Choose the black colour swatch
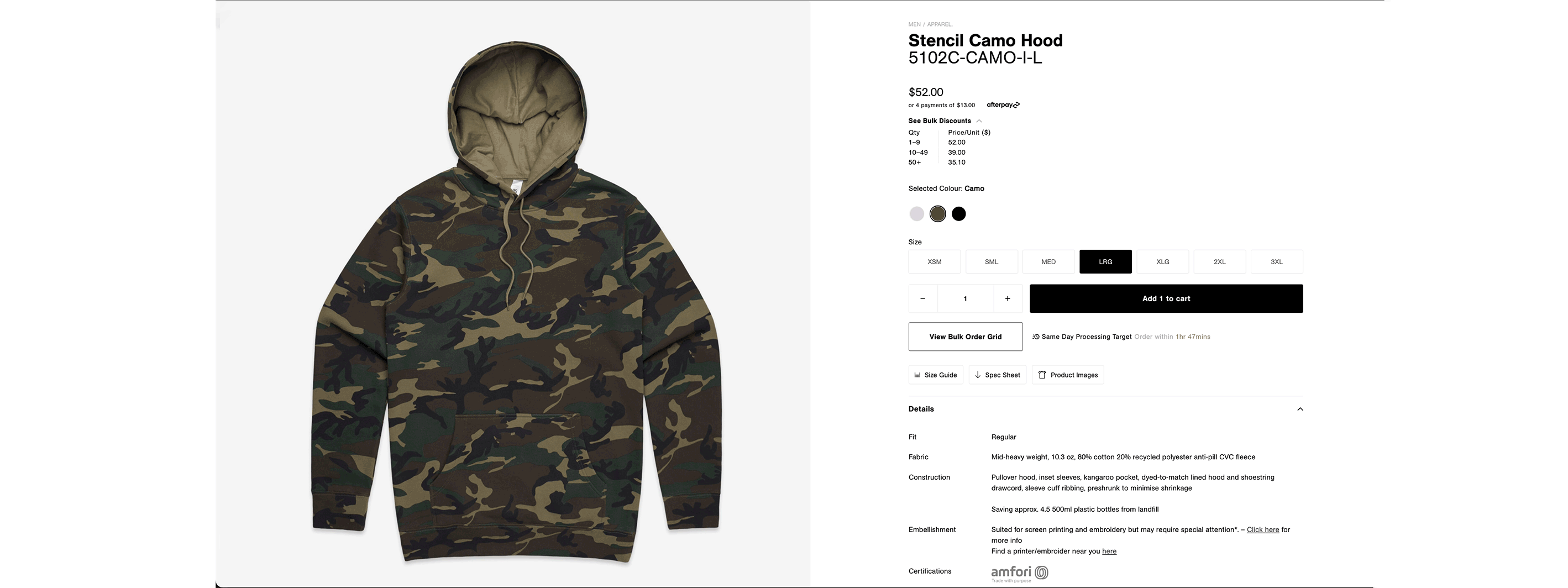The height and width of the screenshot is (588, 1568). (x=959, y=214)
